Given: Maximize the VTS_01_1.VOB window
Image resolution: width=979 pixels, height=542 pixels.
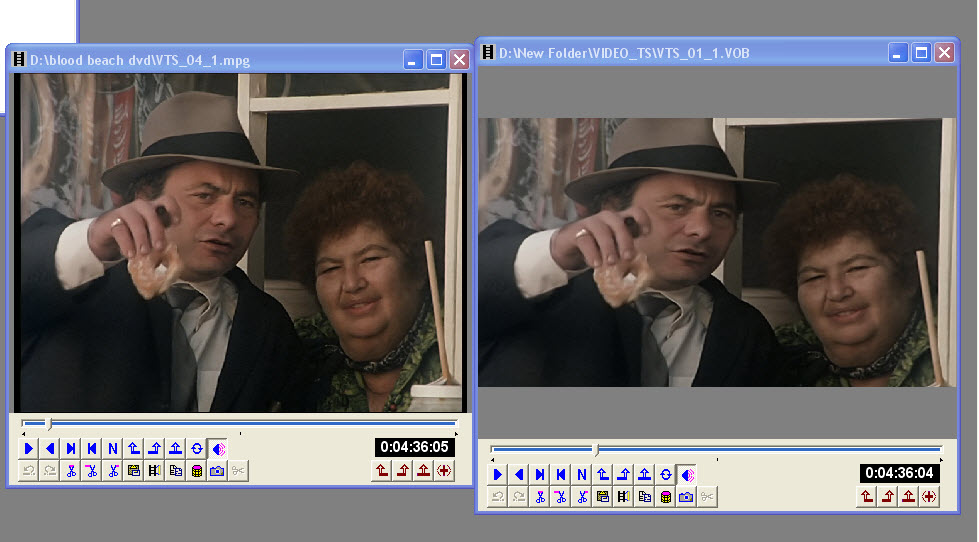Looking at the screenshot, I should (921, 53).
